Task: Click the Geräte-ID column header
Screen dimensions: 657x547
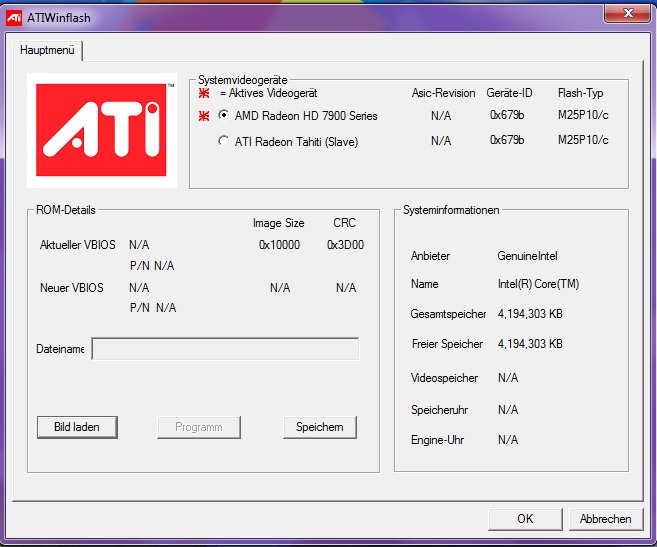Action: tap(509, 93)
